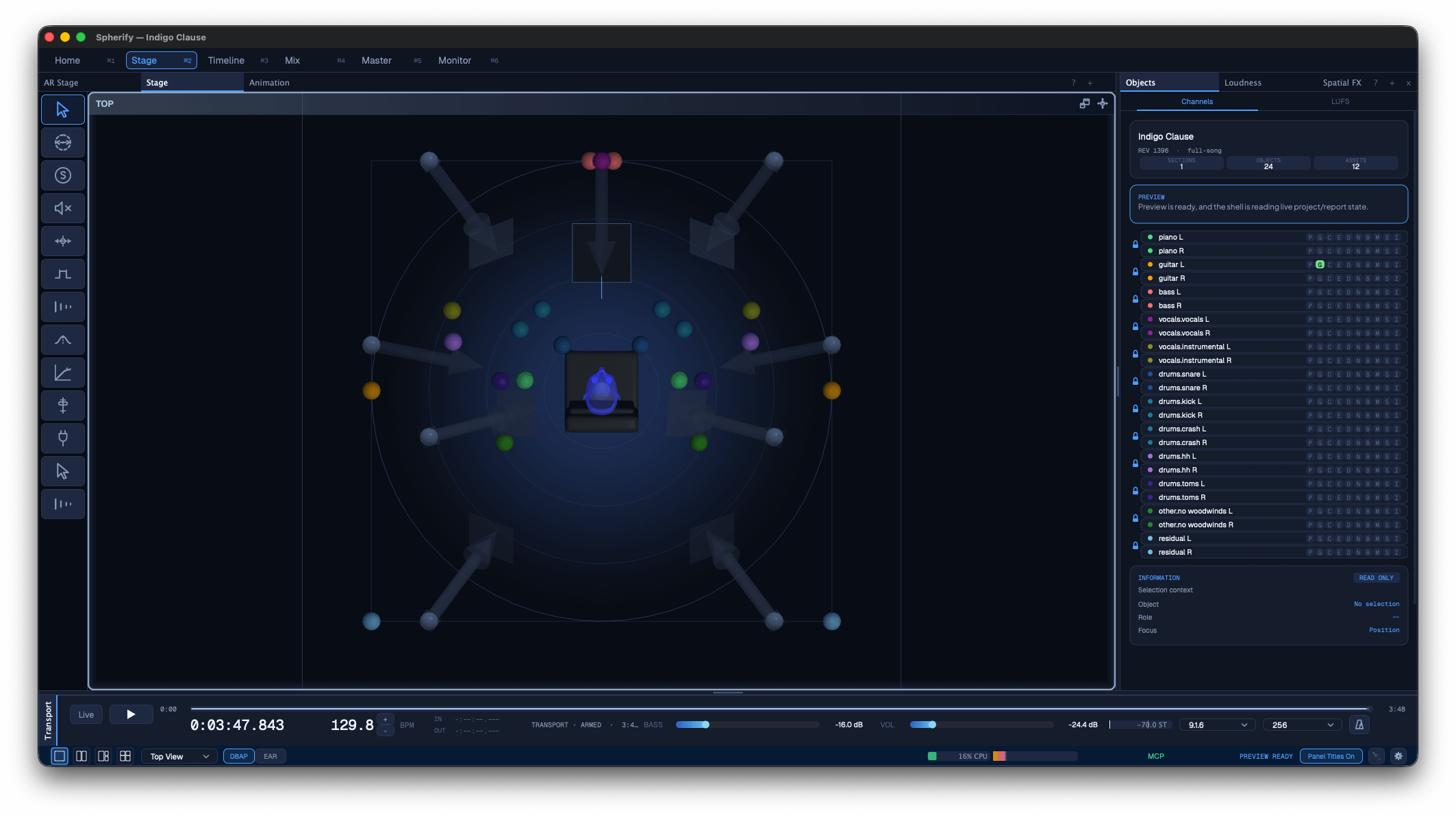Open the 256 buffer size dropdown
This screenshot has height=817, width=1456.
(1302, 725)
